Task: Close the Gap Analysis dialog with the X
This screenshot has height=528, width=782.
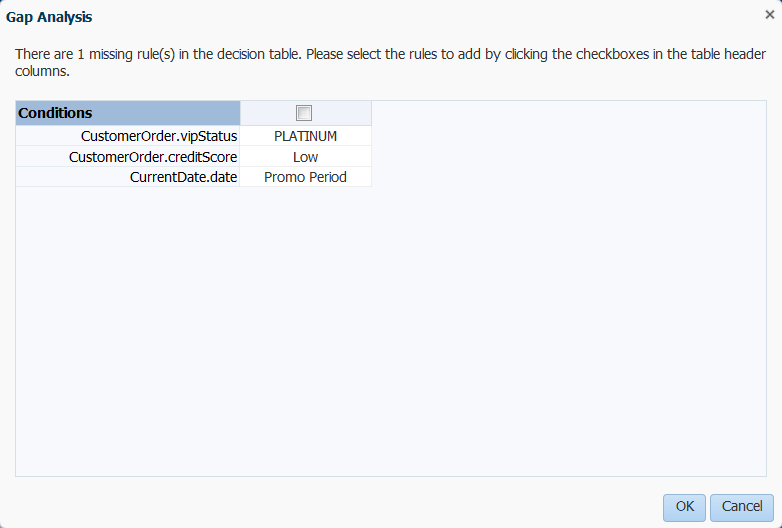Action: pos(770,15)
